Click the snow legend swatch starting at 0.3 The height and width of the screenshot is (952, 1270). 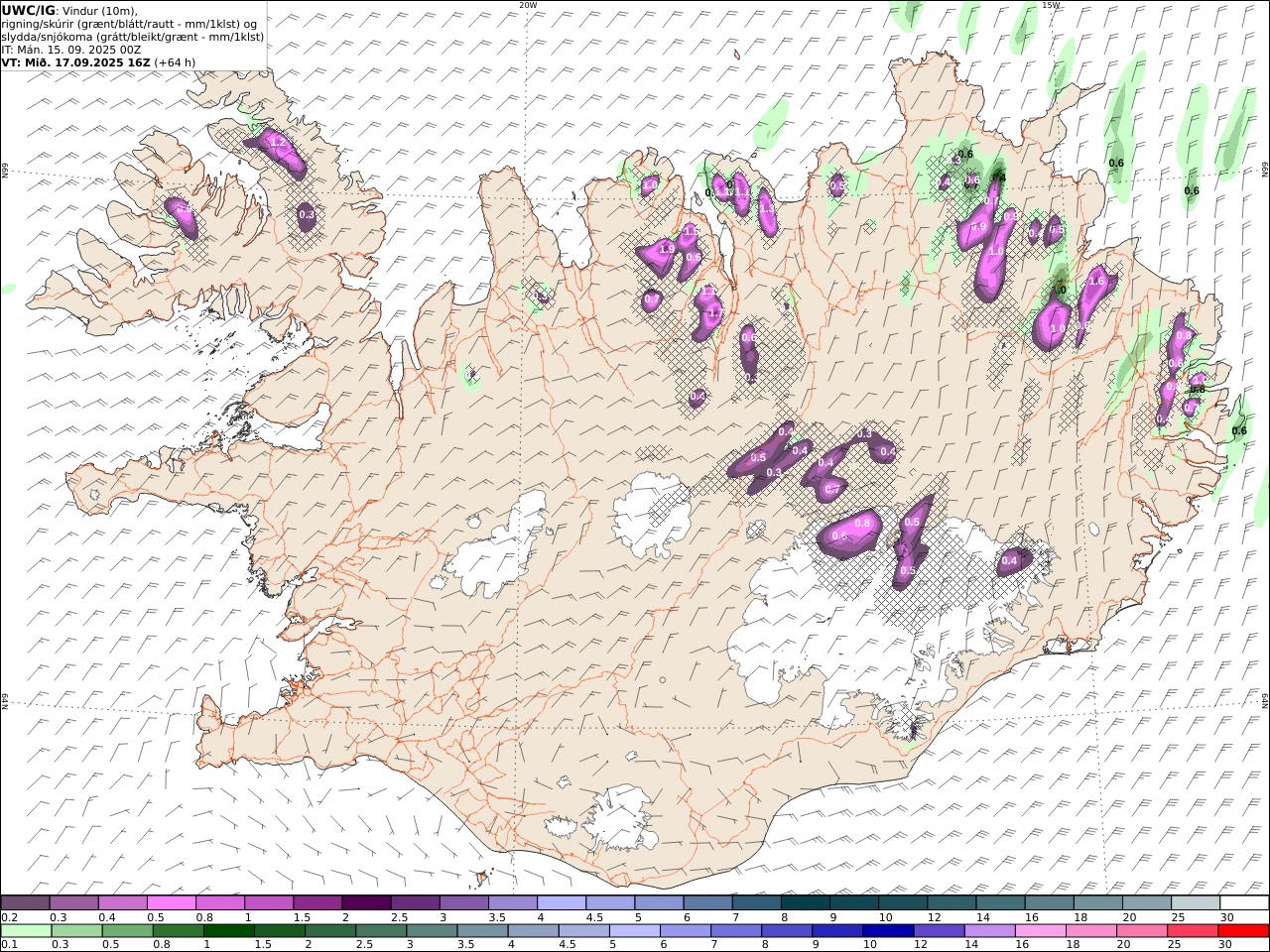tap(74, 902)
